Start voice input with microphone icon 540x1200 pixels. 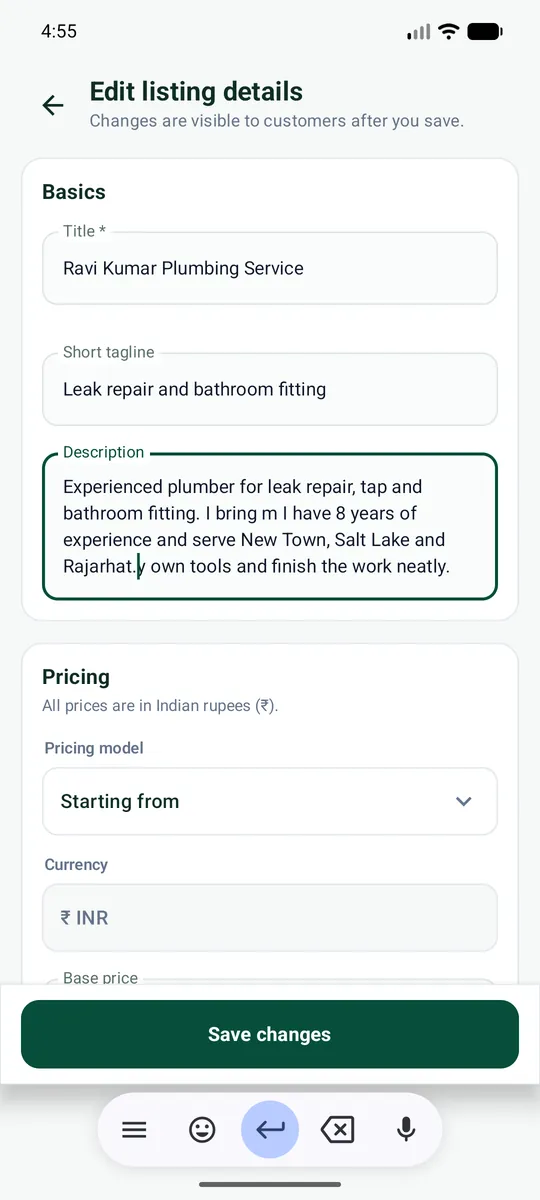405,1130
